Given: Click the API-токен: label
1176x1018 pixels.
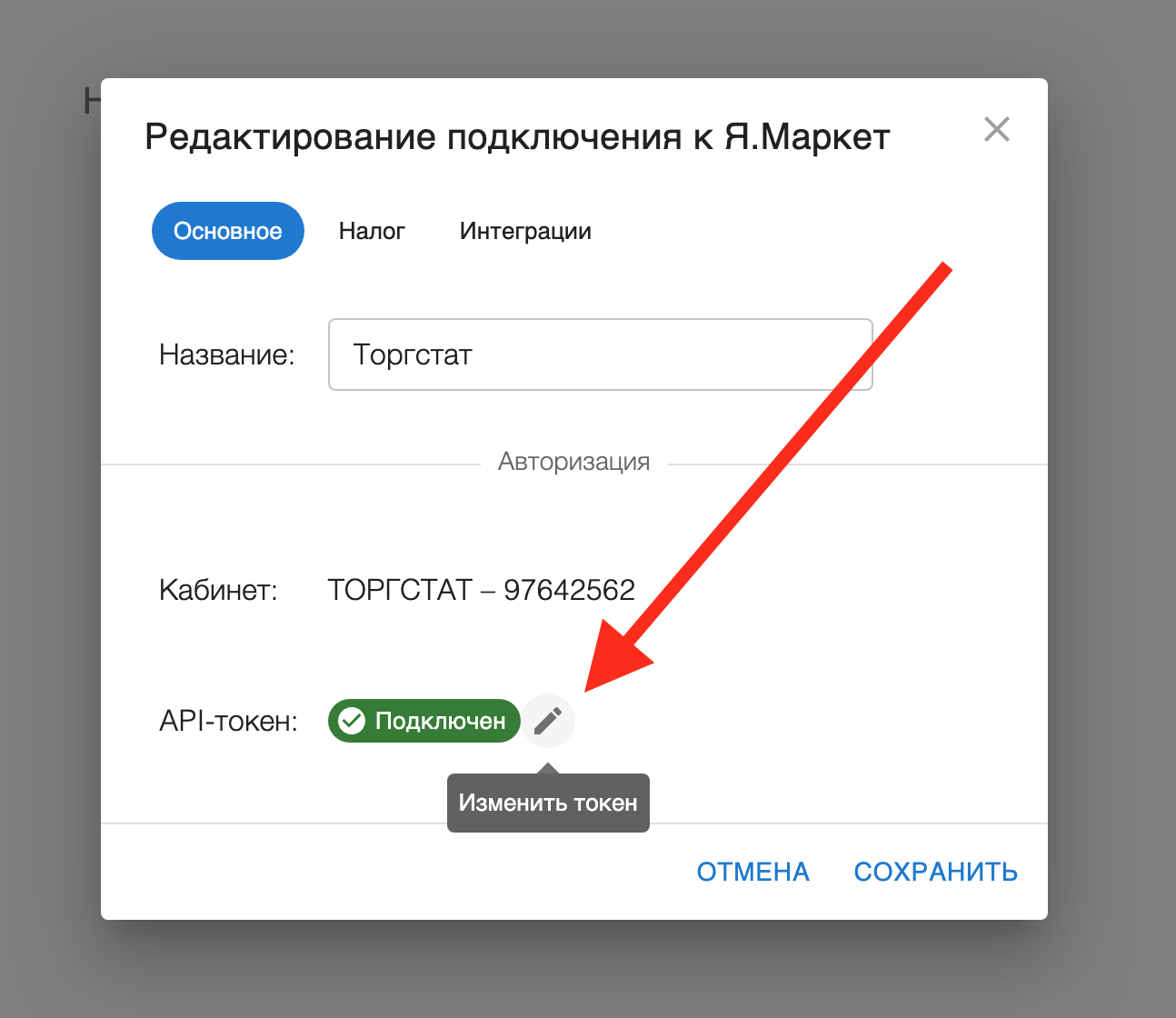Looking at the screenshot, I should tap(228, 721).
